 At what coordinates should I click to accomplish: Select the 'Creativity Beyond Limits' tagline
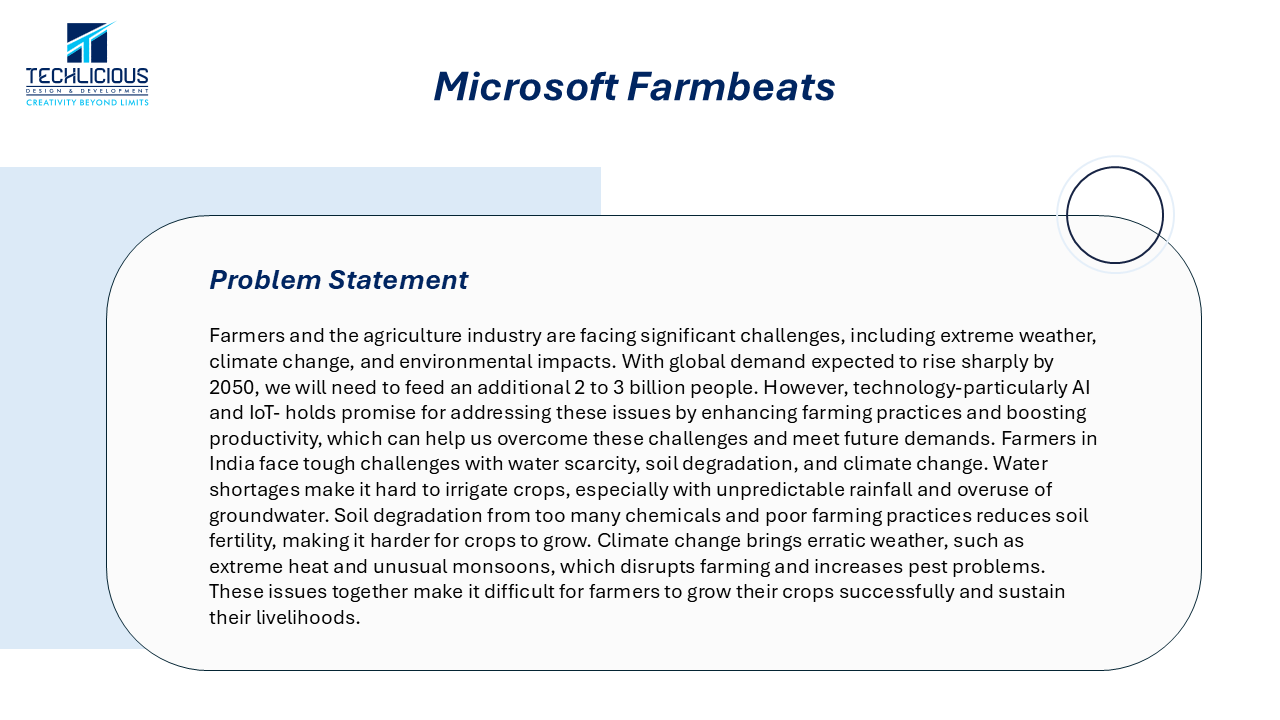click(87, 102)
